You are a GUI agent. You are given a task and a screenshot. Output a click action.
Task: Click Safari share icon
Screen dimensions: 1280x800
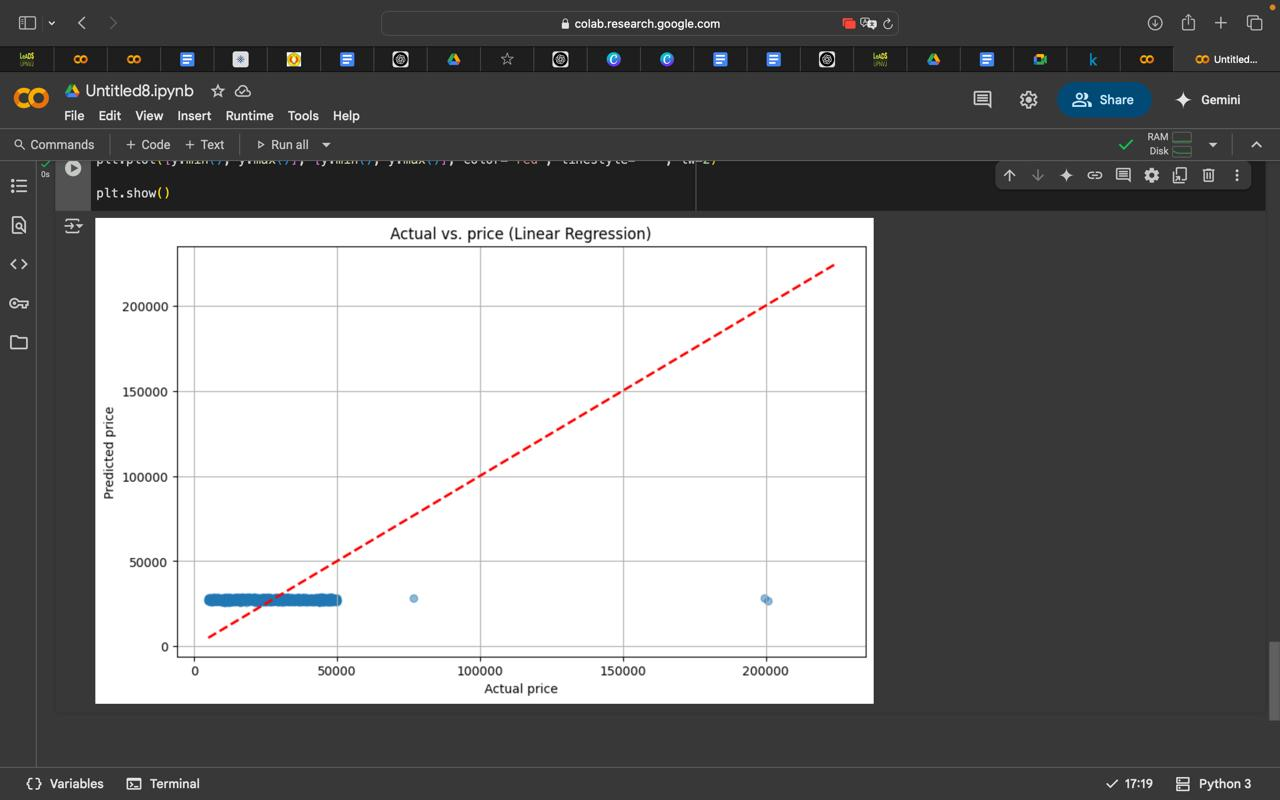(x=1188, y=22)
